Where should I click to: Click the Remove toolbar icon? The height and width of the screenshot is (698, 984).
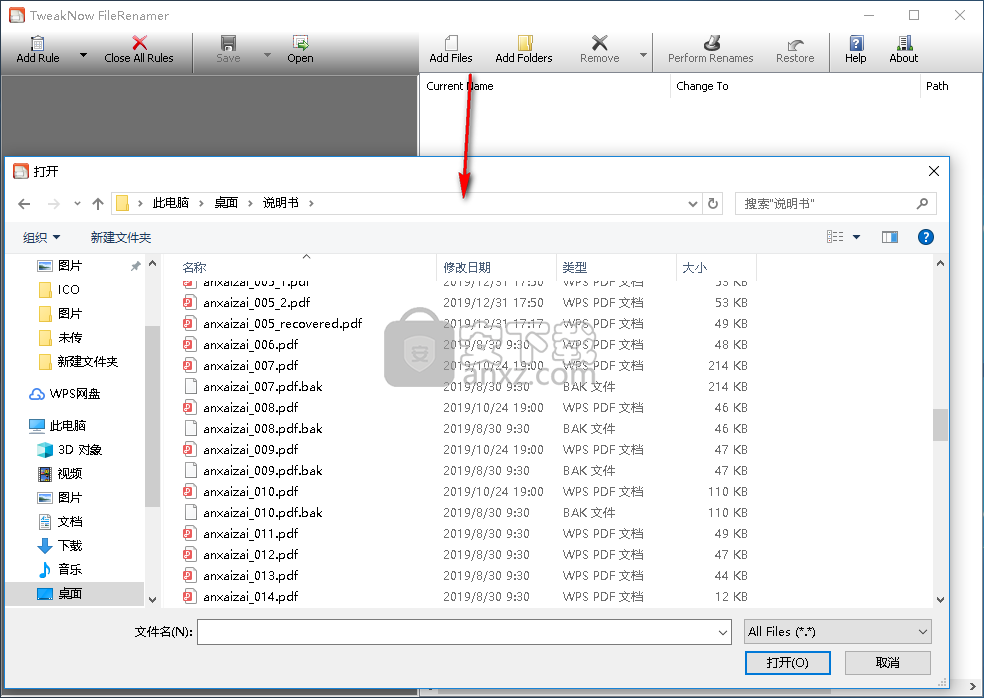pos(599,50)
